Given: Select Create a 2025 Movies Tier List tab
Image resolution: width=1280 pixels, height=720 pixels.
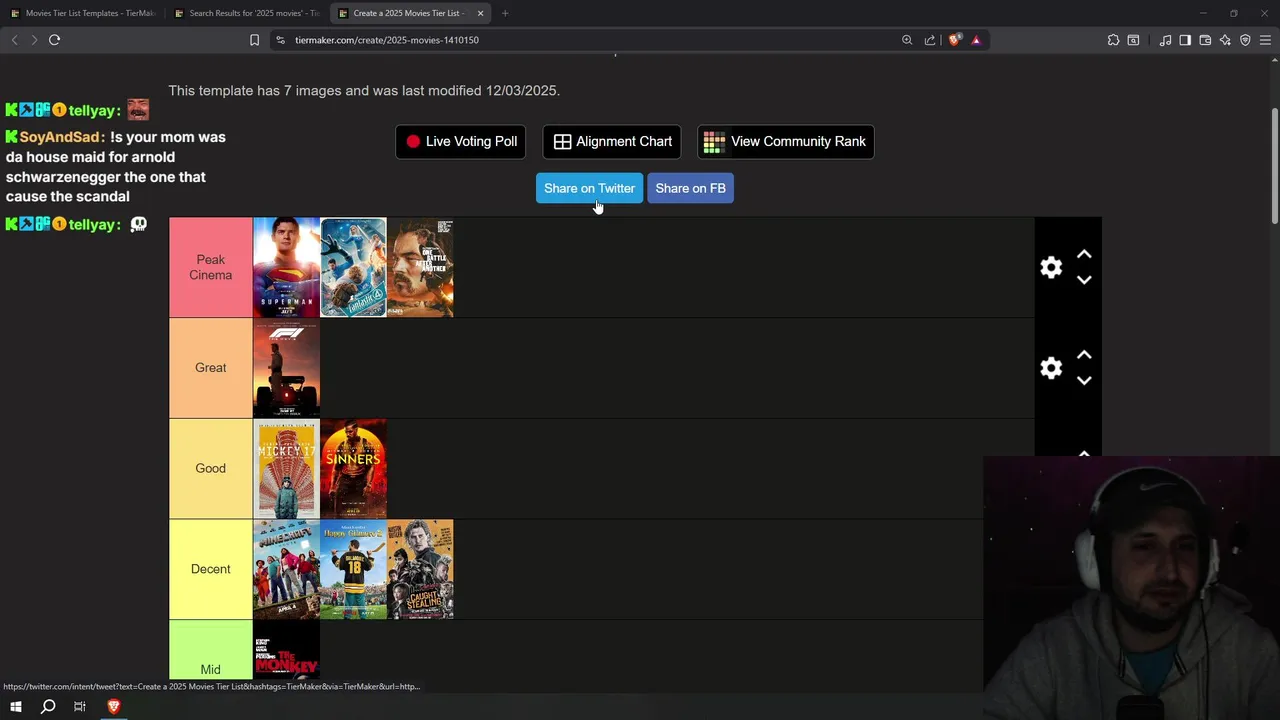Looking at the screenshot, I should coord(409,13).
